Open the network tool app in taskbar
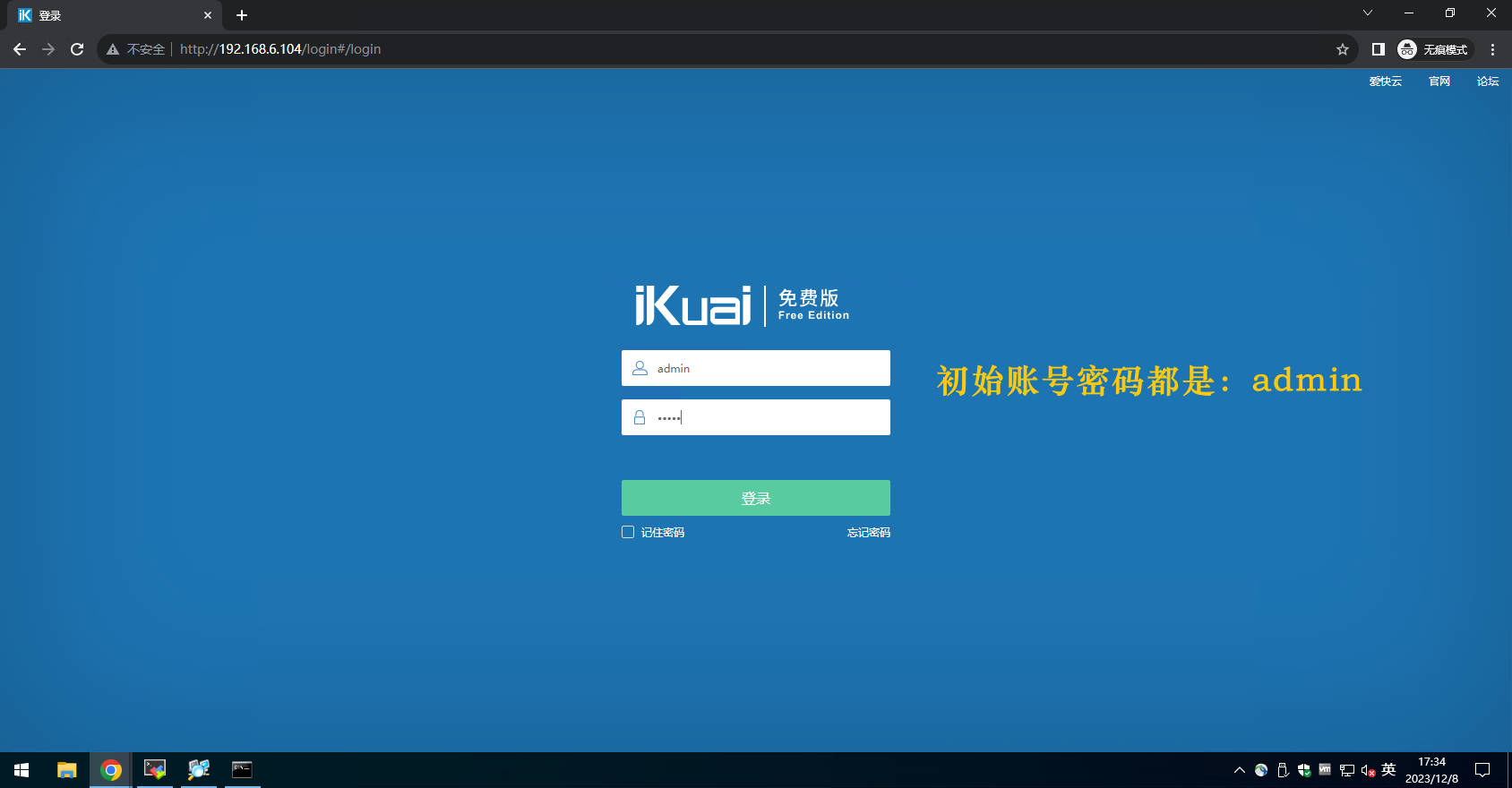The width and height of the screenshot is (1512, 788). (199, 770)
